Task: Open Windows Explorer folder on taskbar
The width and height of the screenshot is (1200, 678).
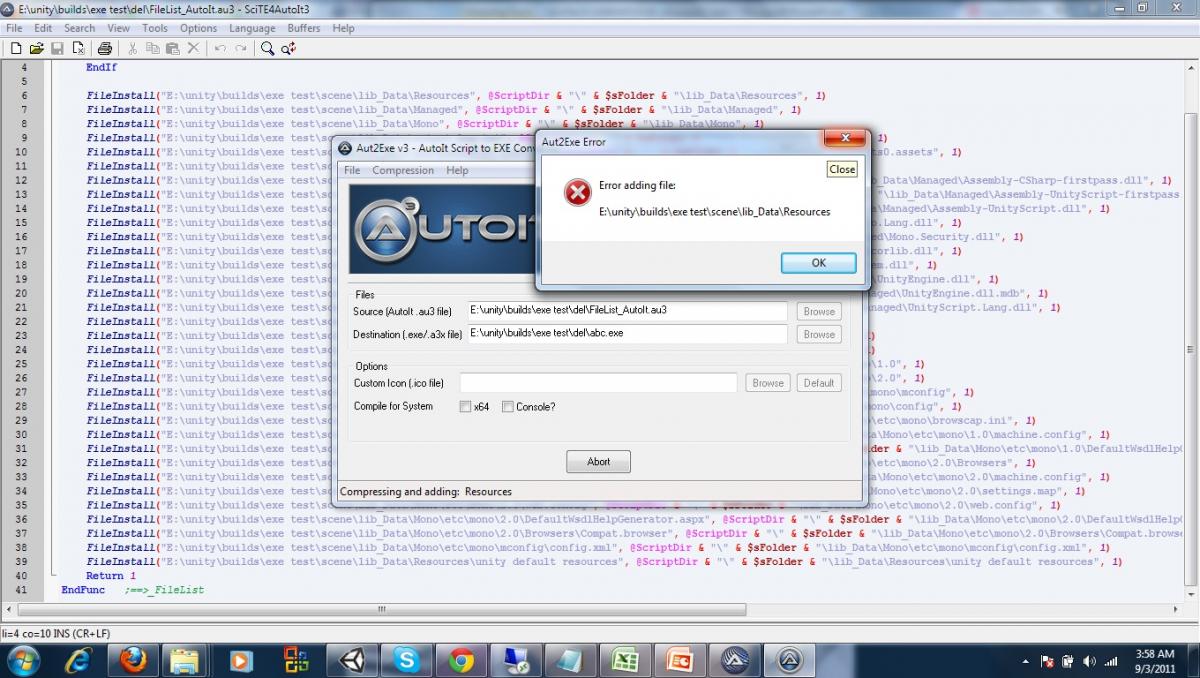Action: [x=185, y=659]
